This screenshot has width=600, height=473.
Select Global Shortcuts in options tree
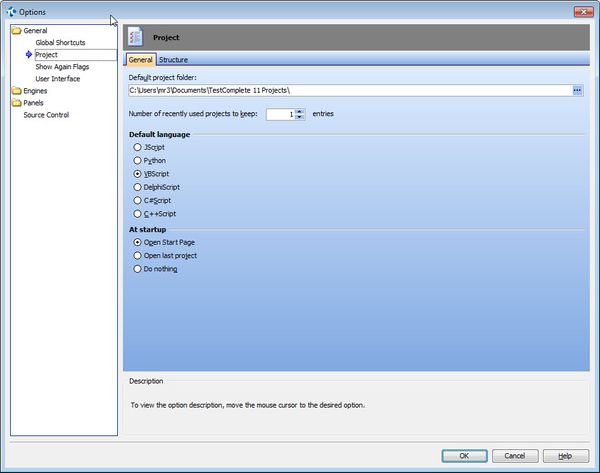[60, 43]
